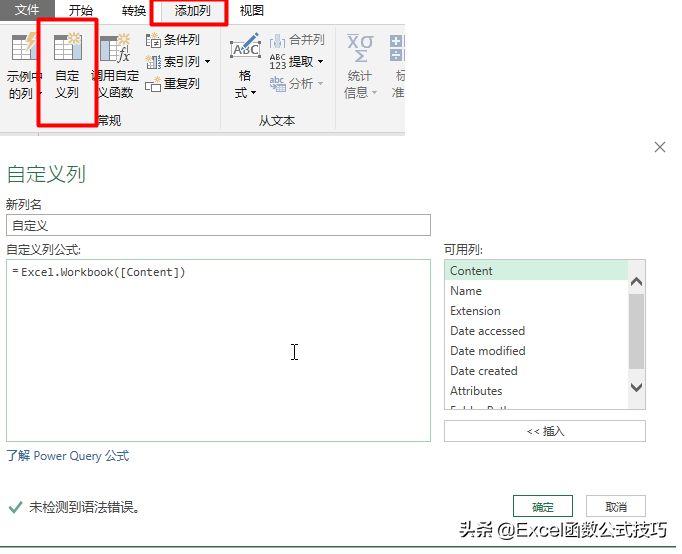This screenshot has height=554, width=682.
Task: Open the 自定义列 tool
Action: tap(67, 65)
